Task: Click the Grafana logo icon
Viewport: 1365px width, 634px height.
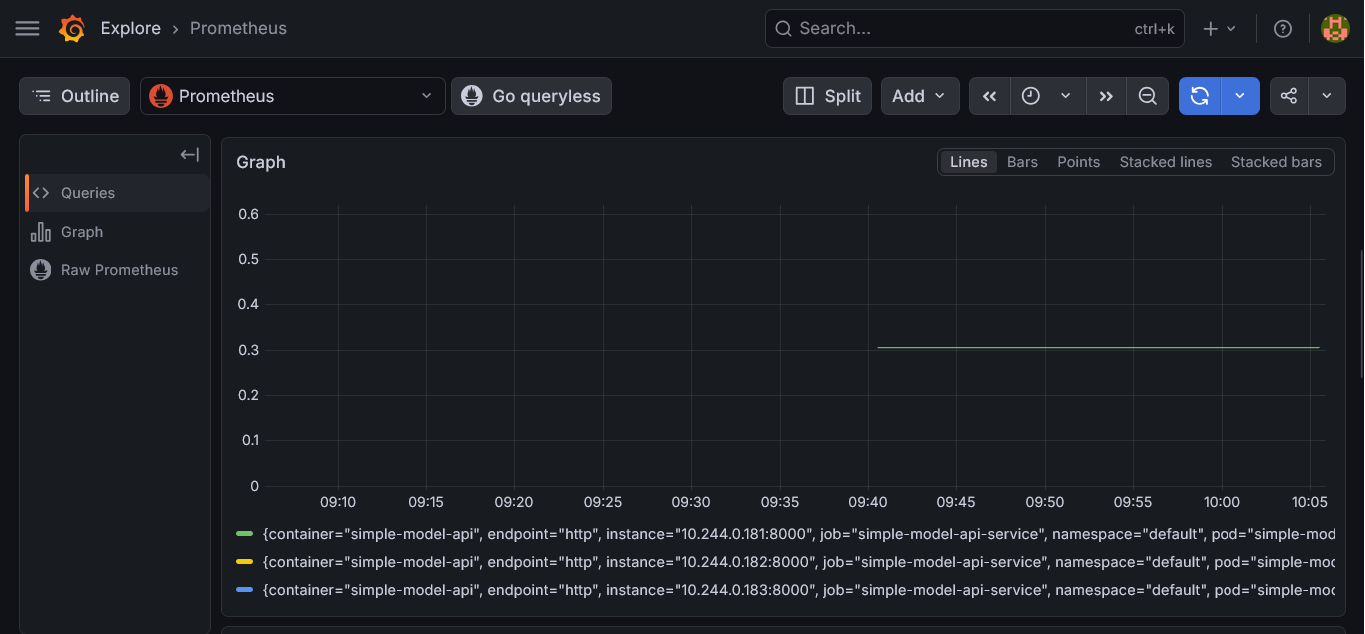Action: 72,29
